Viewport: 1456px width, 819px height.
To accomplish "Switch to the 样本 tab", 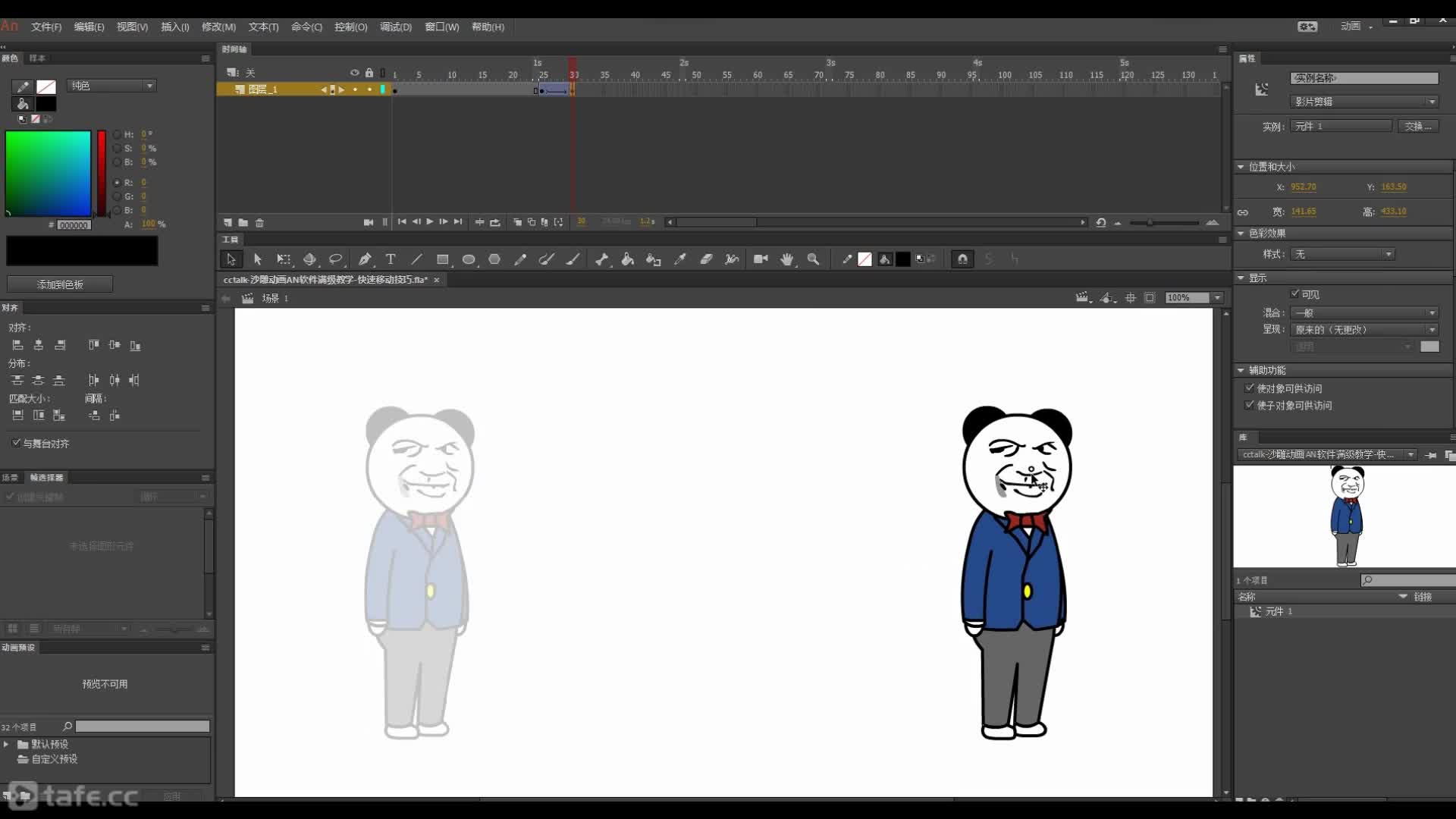I will tap(37, 58).
